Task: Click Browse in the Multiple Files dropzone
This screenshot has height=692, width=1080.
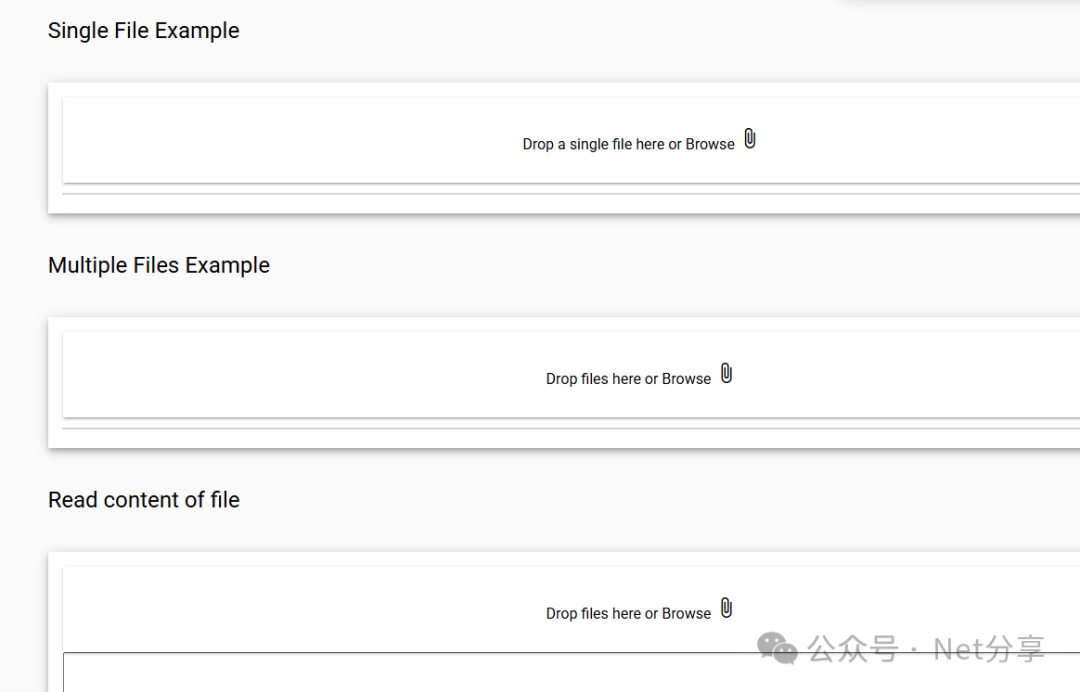Action: pyautogui.click(x=686, y=379)
